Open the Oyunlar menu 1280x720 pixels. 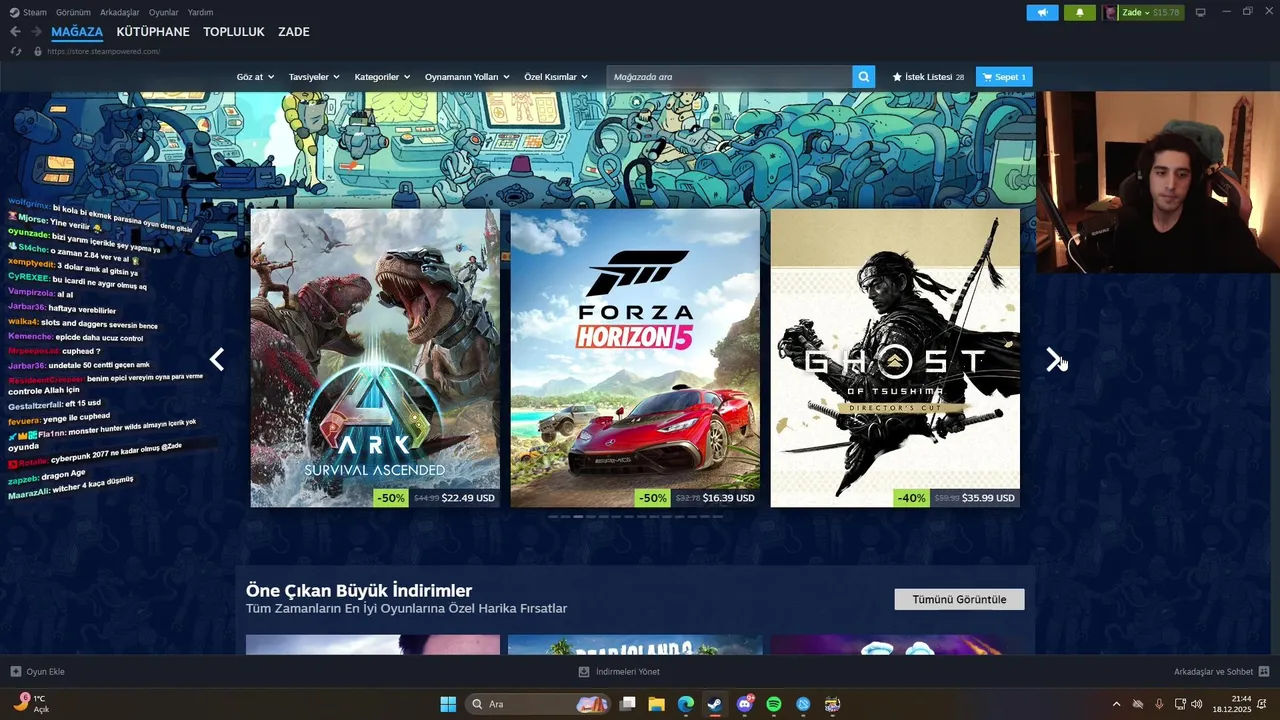tap(163, 12)
